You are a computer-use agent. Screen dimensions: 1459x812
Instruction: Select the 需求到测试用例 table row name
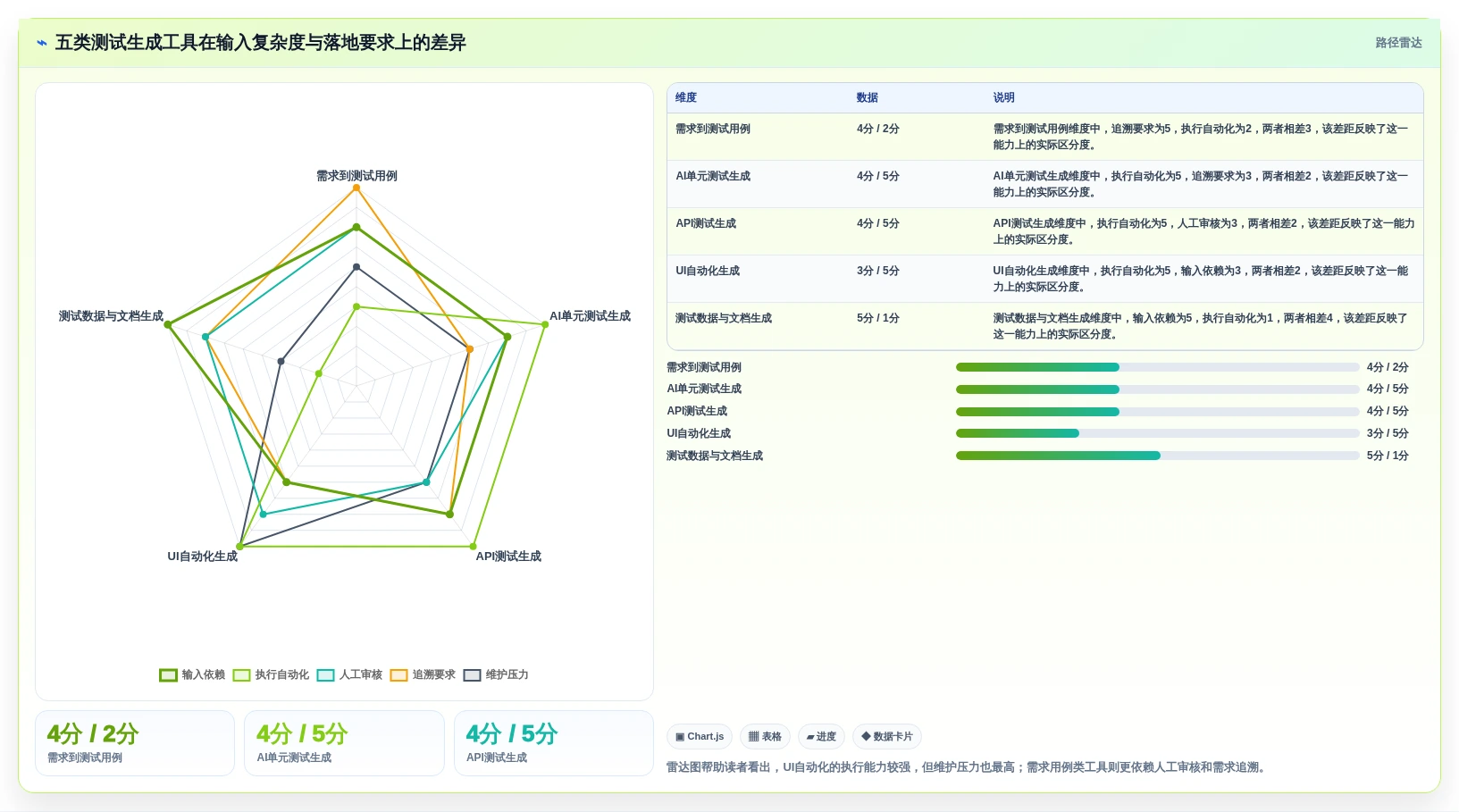pos(713,129)
